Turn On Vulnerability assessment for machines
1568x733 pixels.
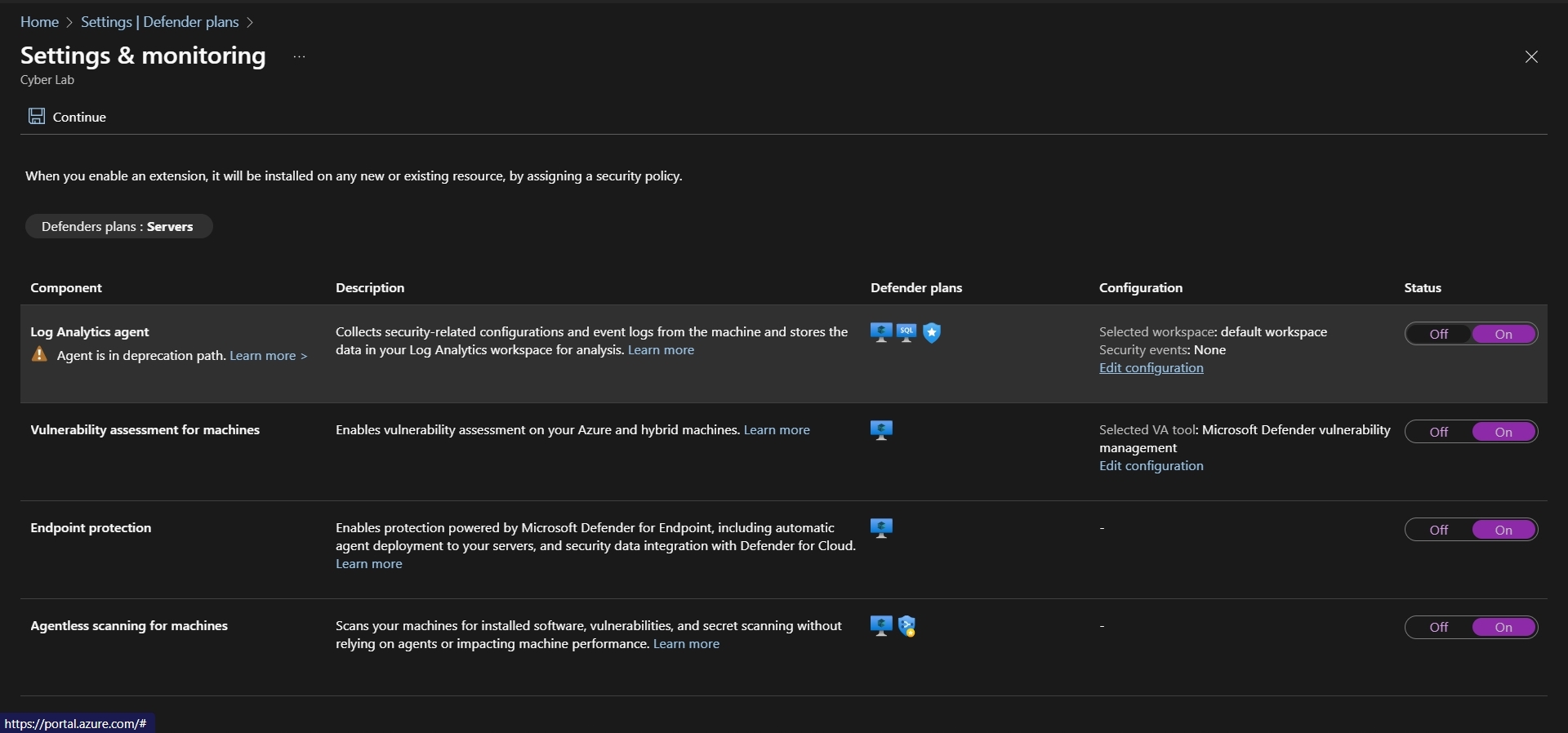1504,432
